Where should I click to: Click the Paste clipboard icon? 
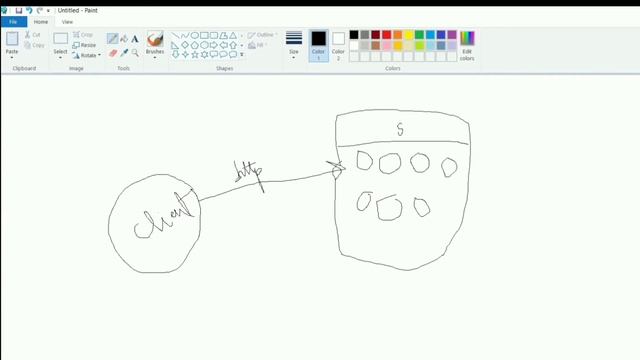pos(12,39)
